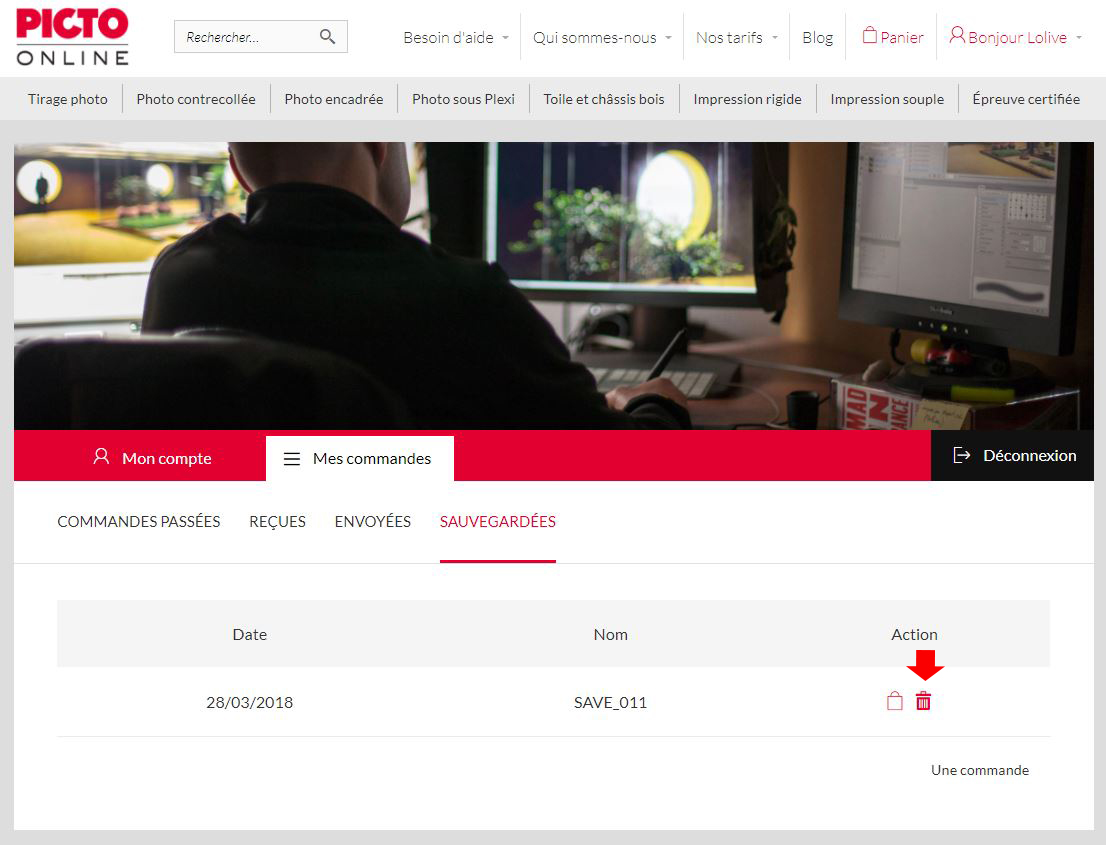Open the Blog link
Image resolution: width=1106 pixels, height=845 pixels.
point(817,37)
